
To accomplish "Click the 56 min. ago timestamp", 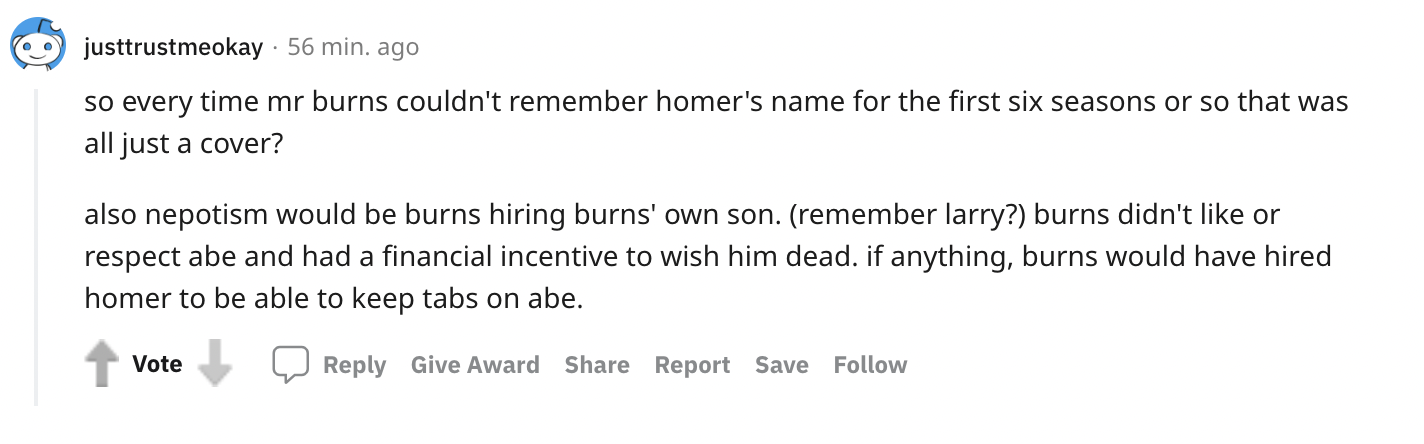I will 353,47.
